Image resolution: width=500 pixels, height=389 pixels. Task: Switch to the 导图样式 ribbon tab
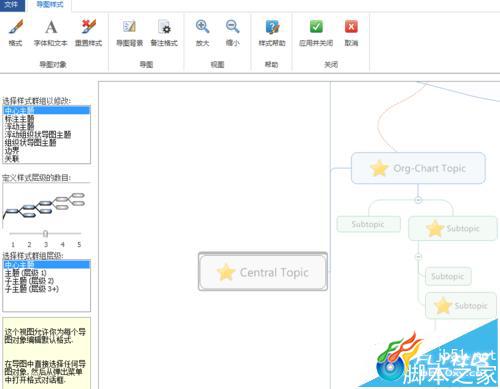point(50,5)
